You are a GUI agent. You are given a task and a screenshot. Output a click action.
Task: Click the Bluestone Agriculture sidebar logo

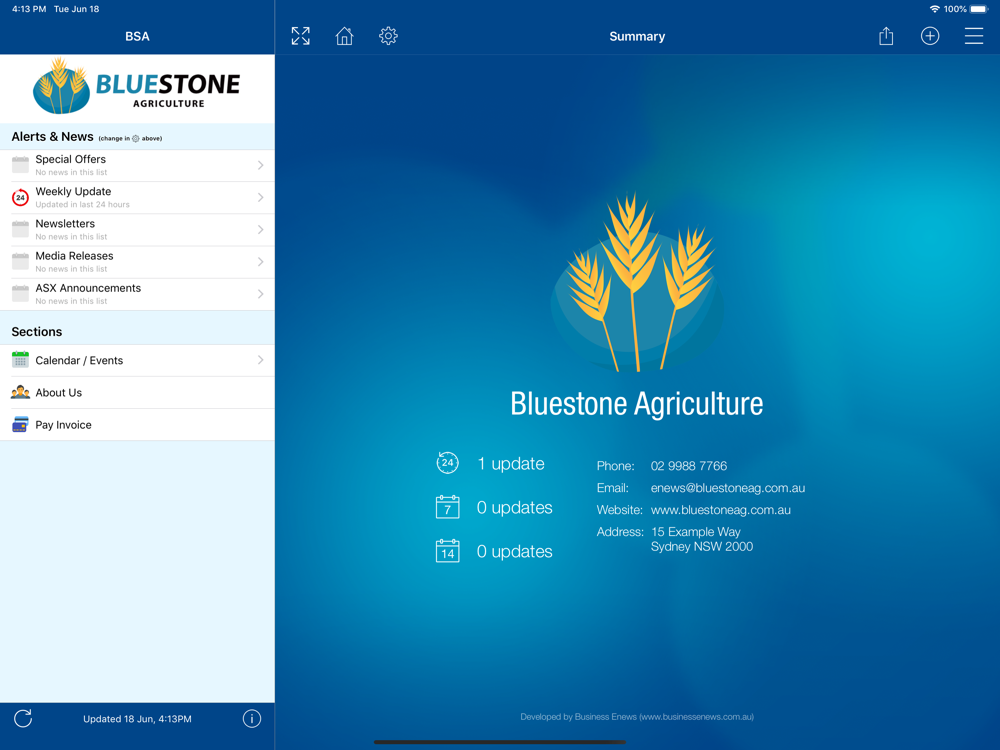(x=136, y=86)
